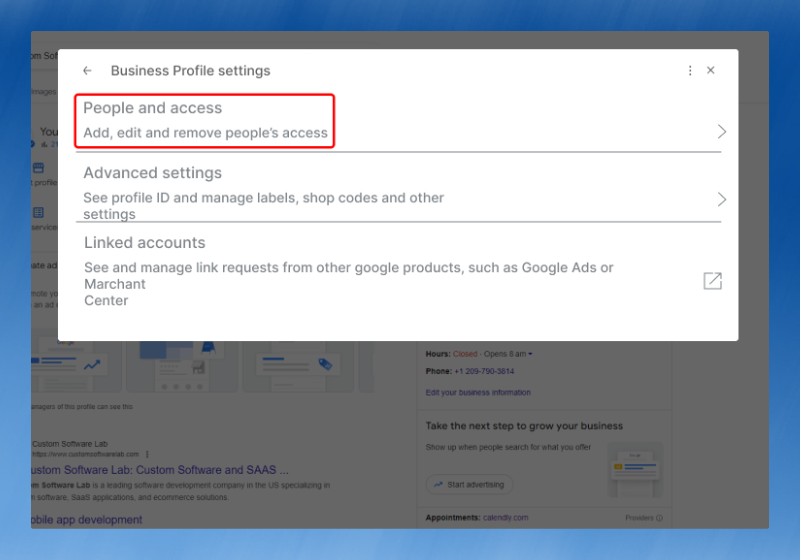
Task: Open Linked accounts
Action: 398,271
